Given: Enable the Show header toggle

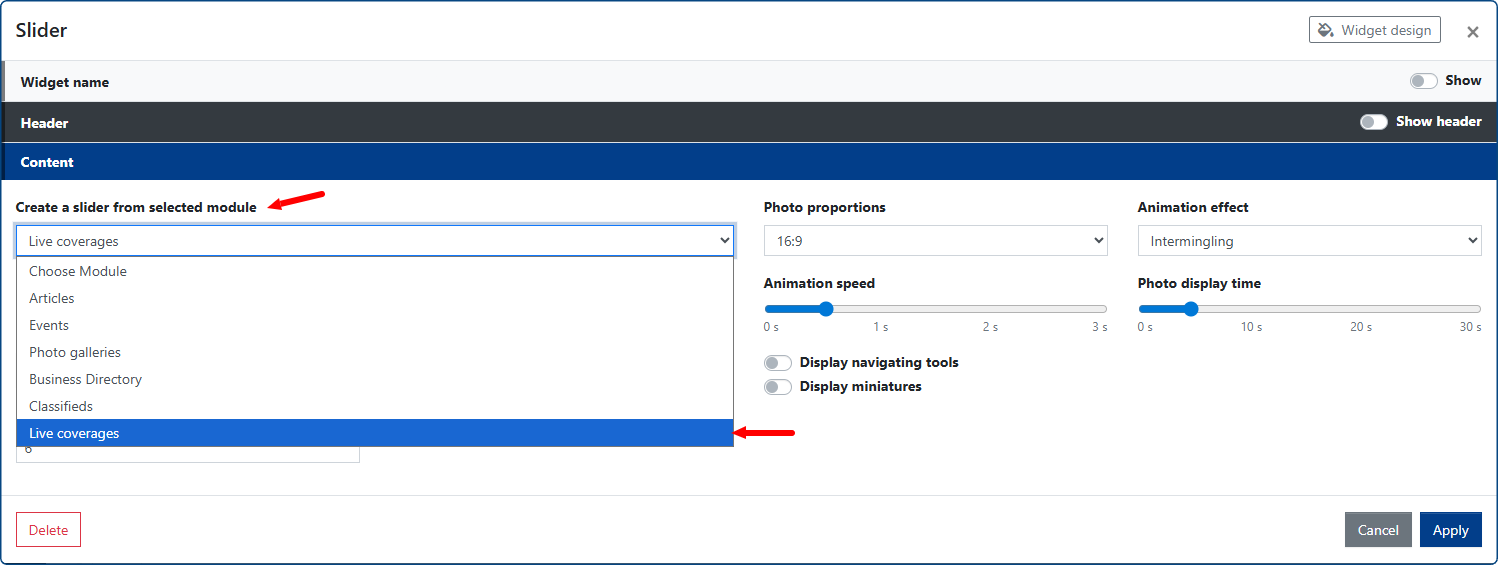Looking at the screenshot, I should coord(1373,122).
